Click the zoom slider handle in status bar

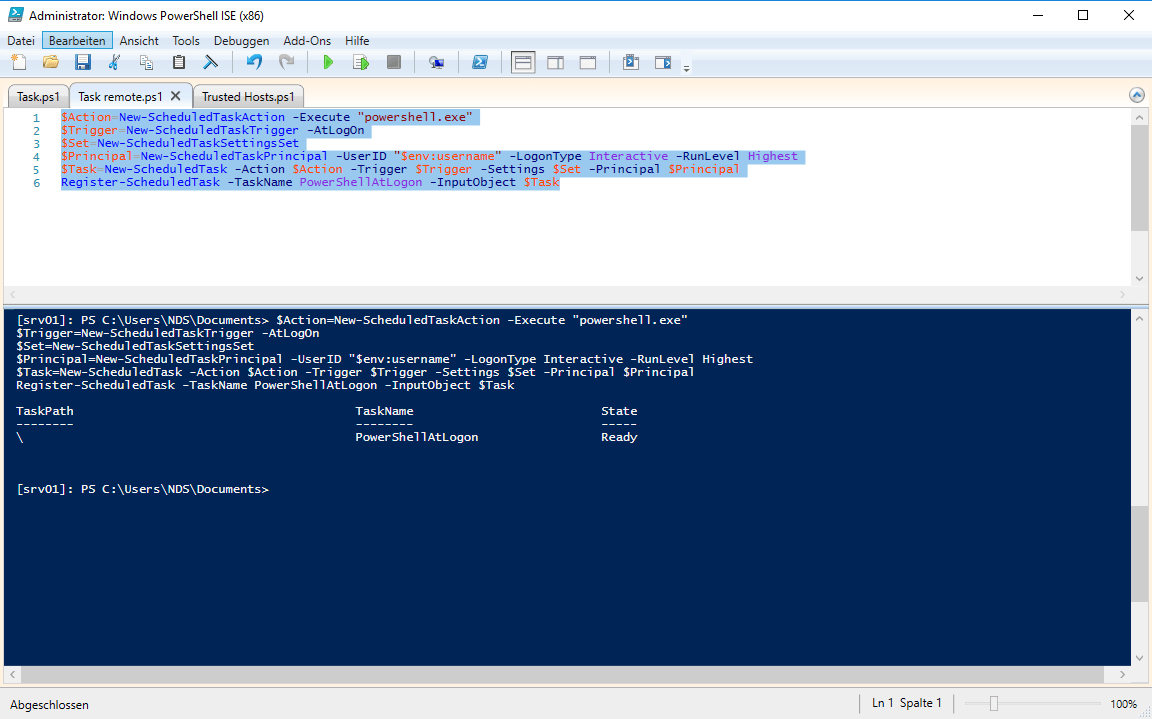[x=993, y=704]
